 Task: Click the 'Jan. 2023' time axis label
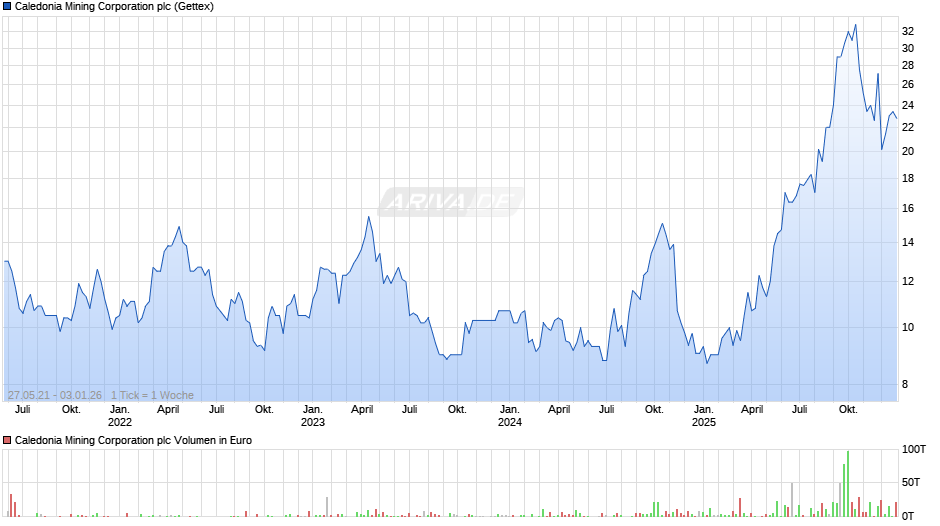(312, 416)
